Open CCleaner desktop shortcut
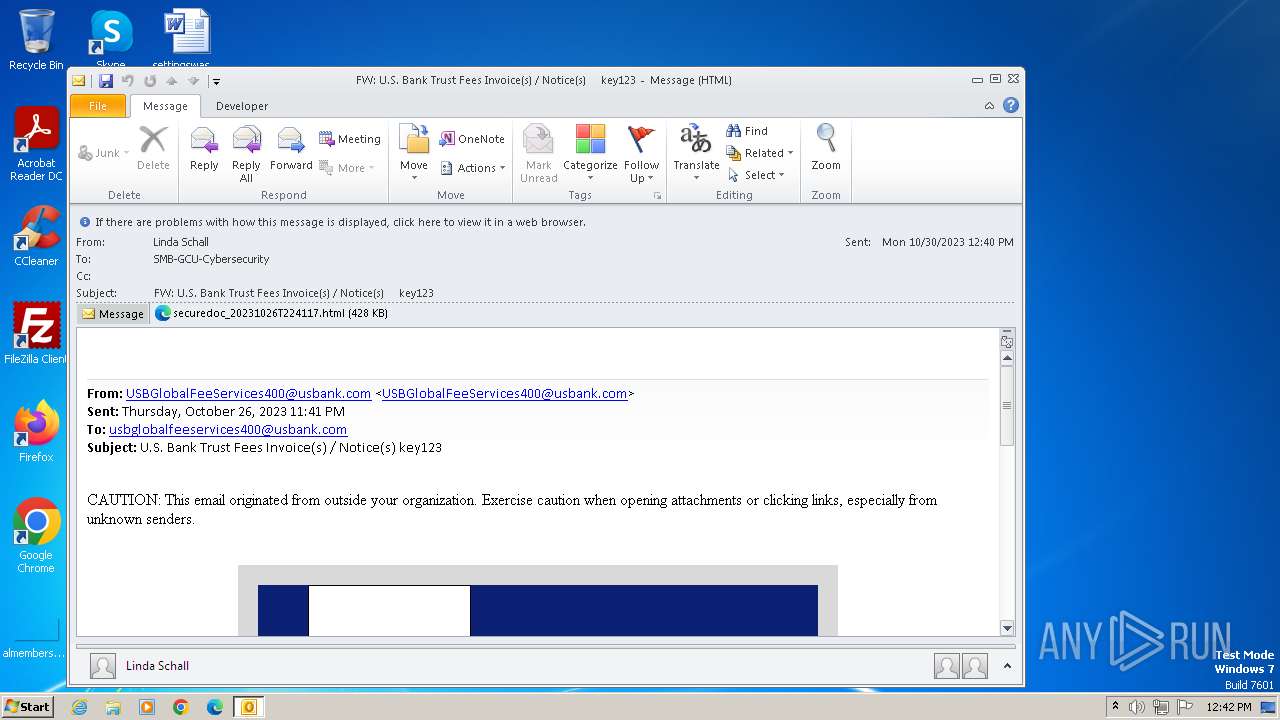The height and width of the screenshot is (720, 1280). click(x=36, y=236)
